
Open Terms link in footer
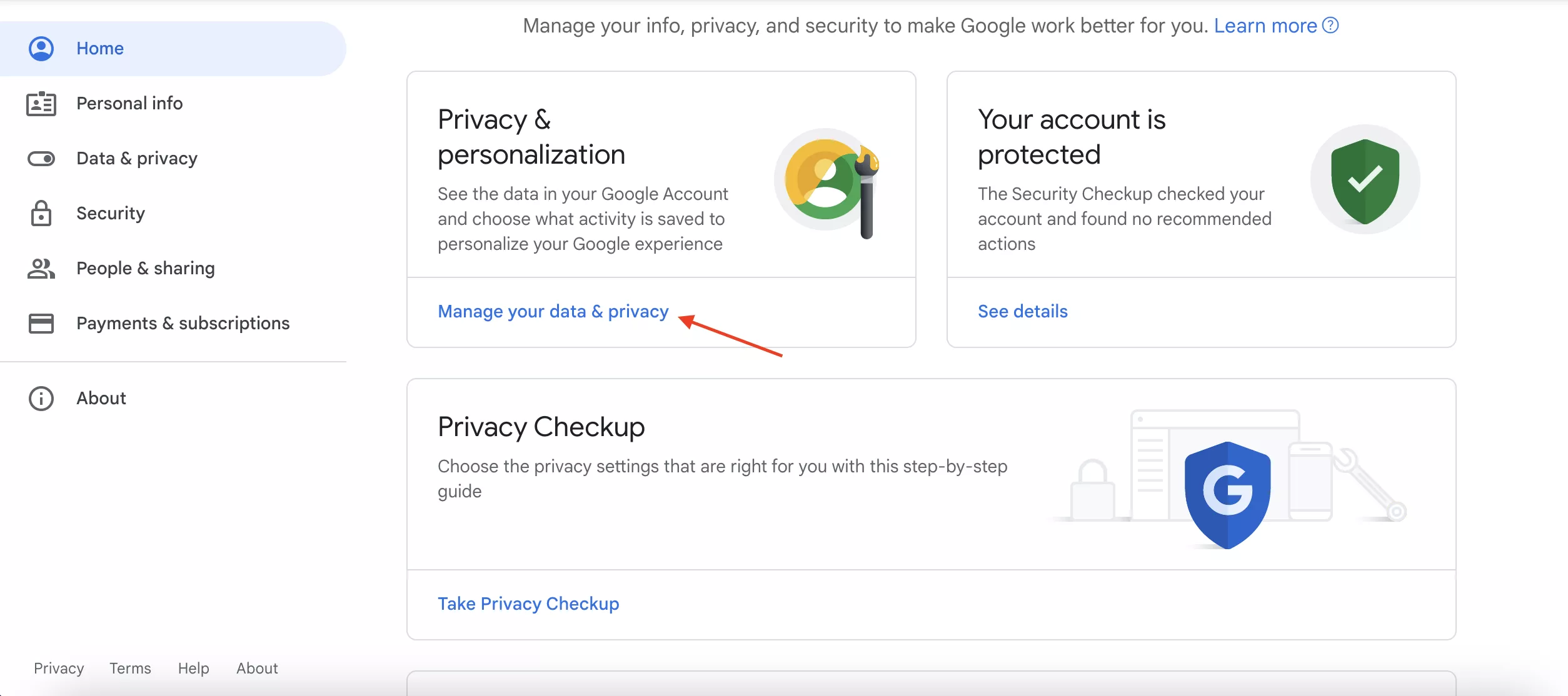[130, 669]
